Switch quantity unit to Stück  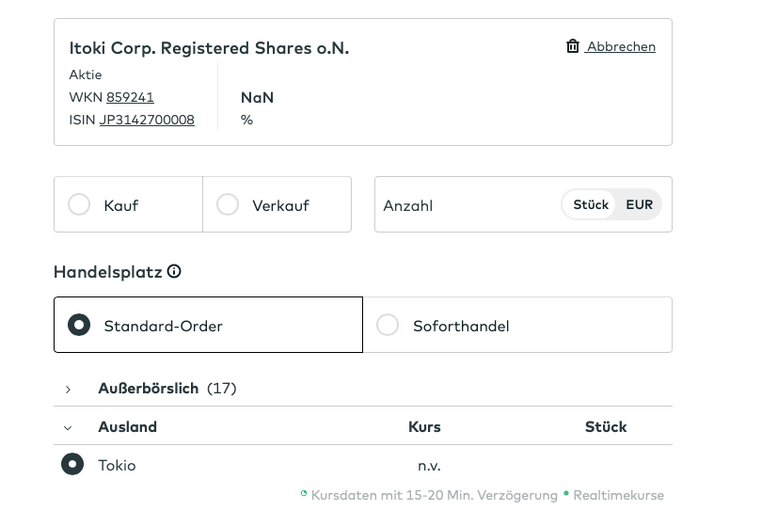pos(591,205)
